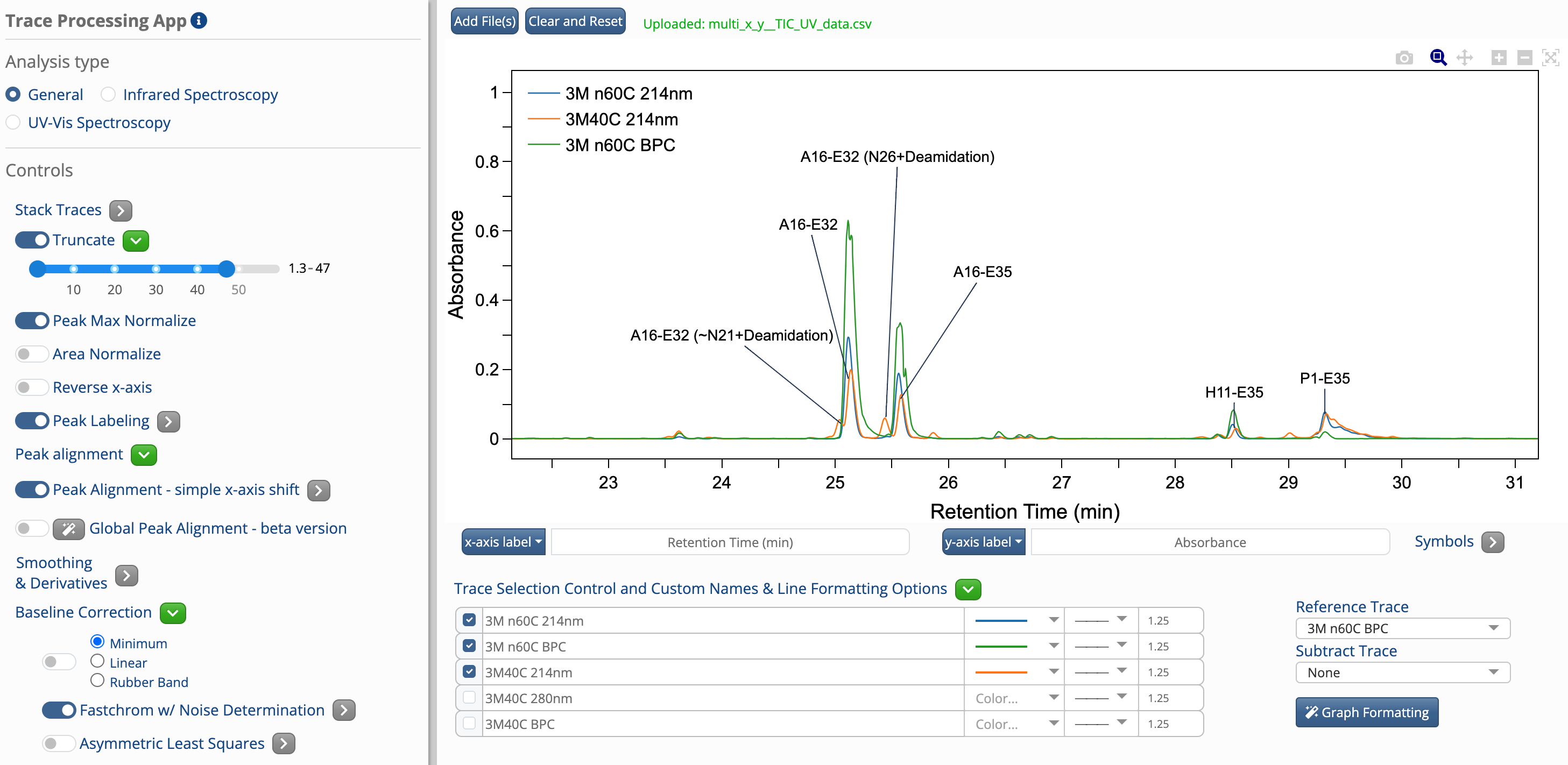Image resolution: width=1568 pixels, height=765 pixels.
Task: Expand the Stack Traces options
Action: point(121,210)
